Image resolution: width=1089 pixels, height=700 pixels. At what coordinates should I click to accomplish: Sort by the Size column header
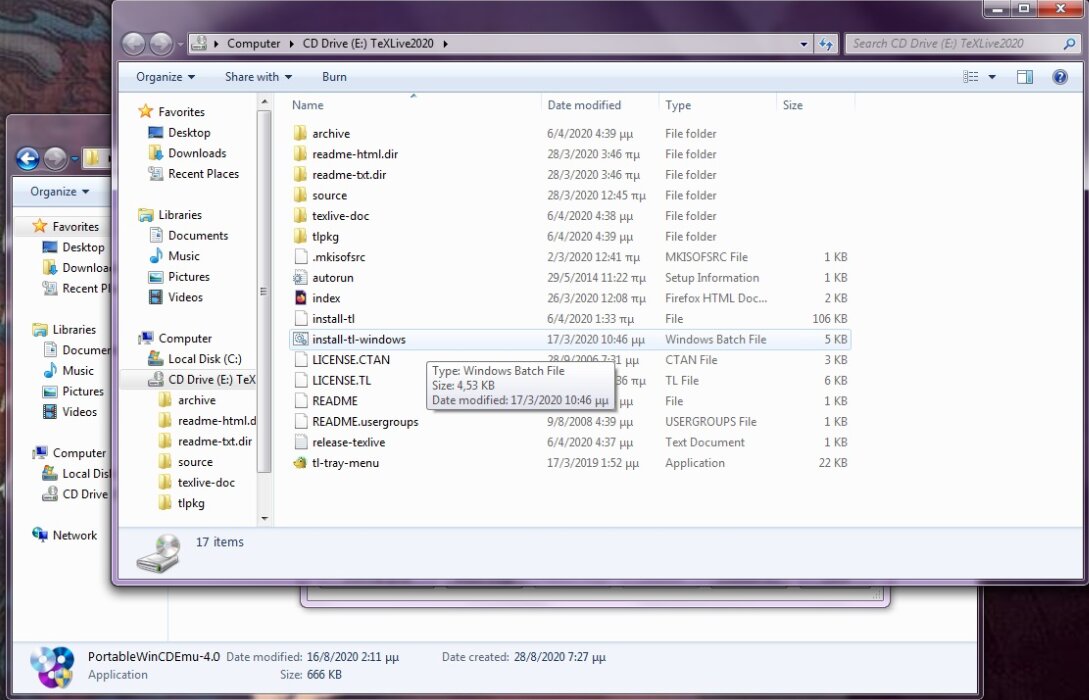point(815,105)
